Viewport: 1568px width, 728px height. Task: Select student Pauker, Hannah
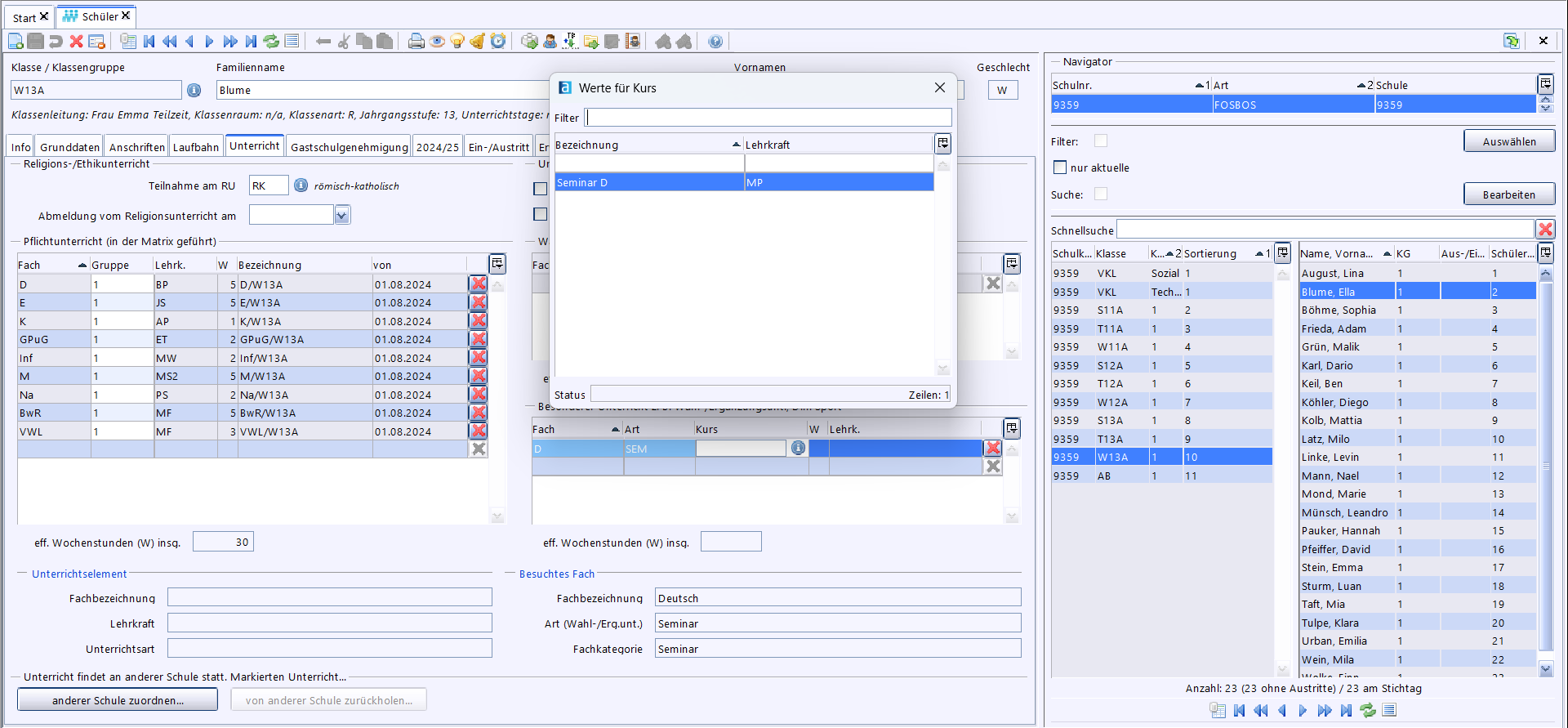coord(1418,530)
